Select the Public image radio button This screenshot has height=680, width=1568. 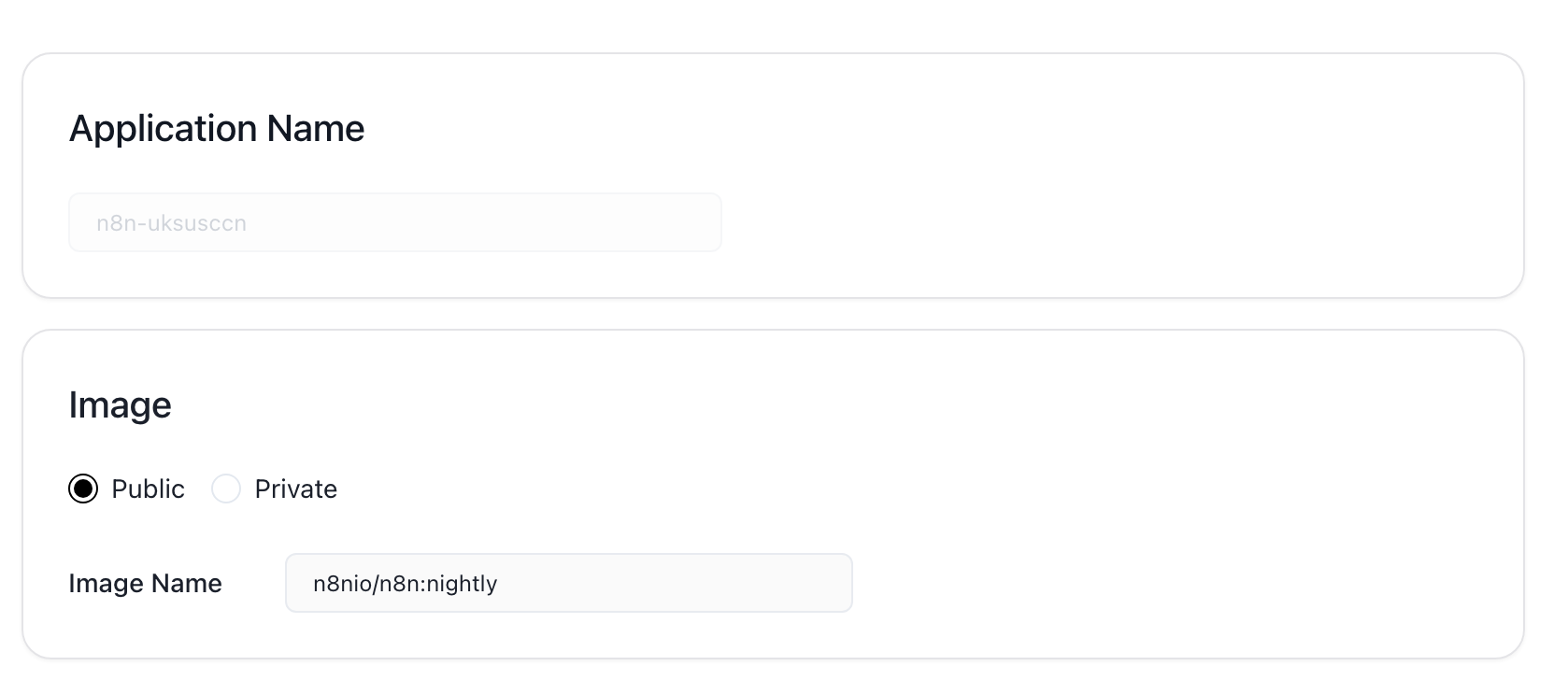(83, 489)
